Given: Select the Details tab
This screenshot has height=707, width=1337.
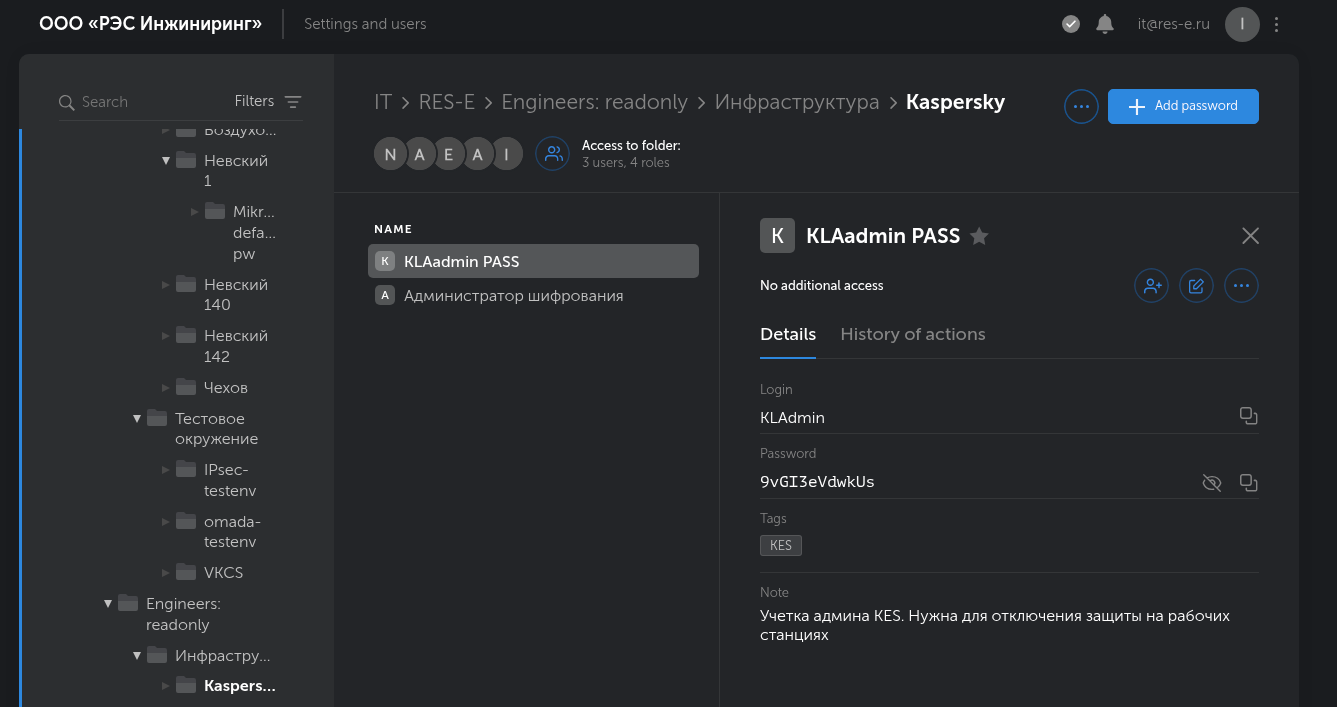Looking at the screenshot, I should click(x=787, y=334).
